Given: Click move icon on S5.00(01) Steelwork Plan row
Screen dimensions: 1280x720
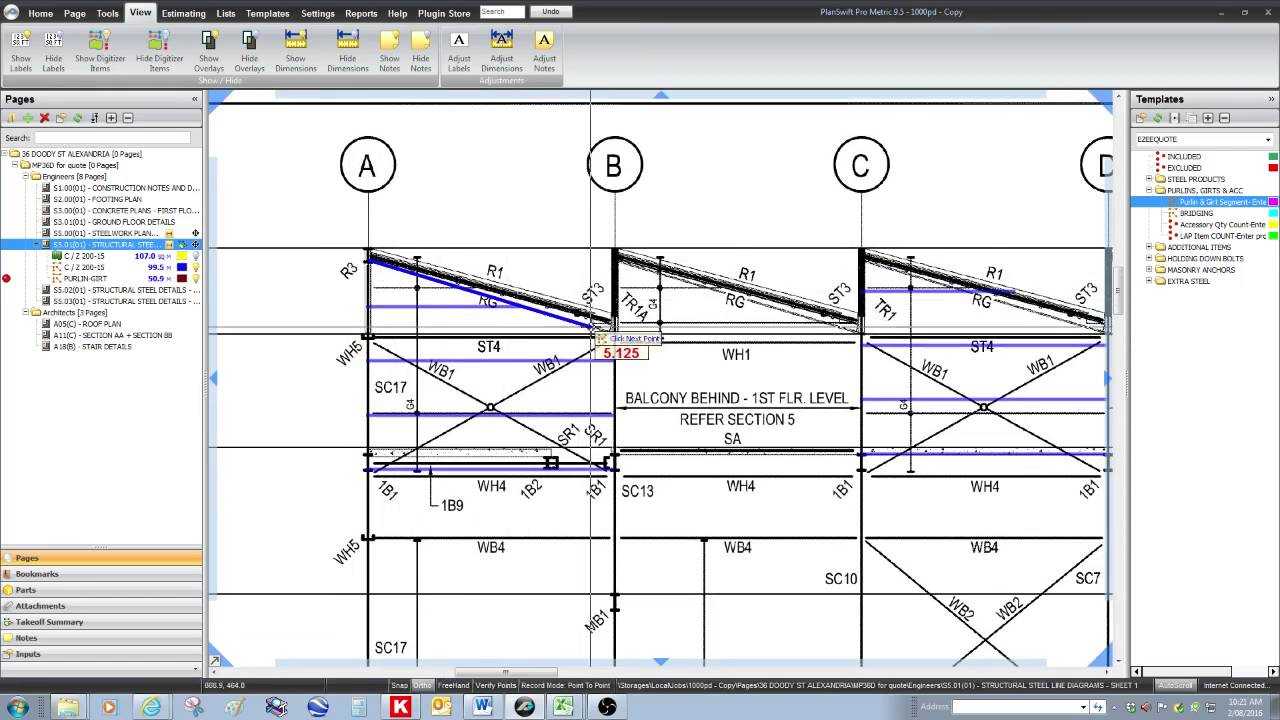Looking at the screenshot, I should point(195,233).
